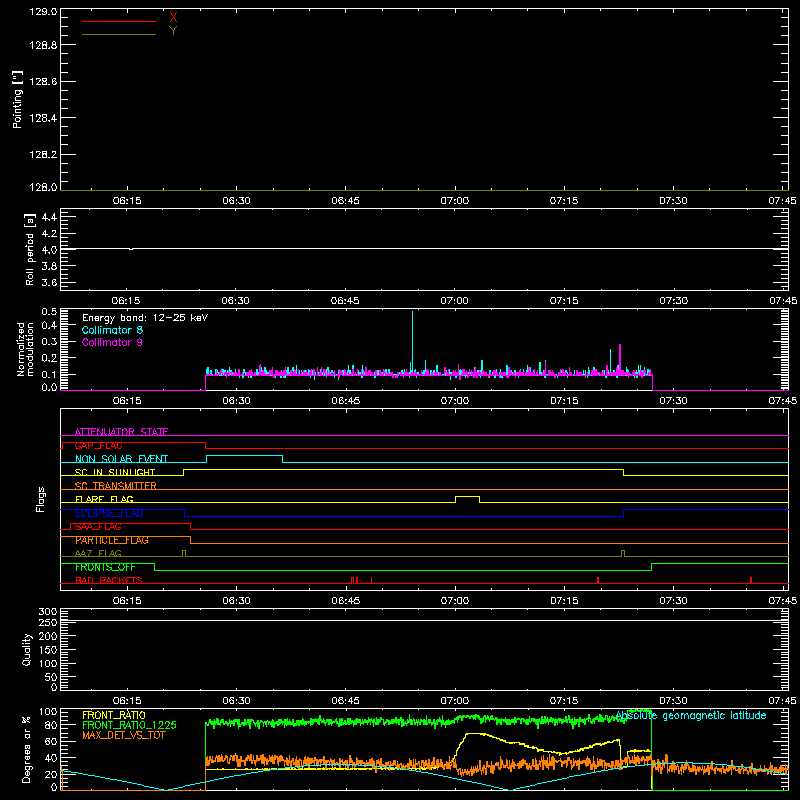
Task: Click the BAD_PACKETS flag label
Action: (x=109, y=580)
